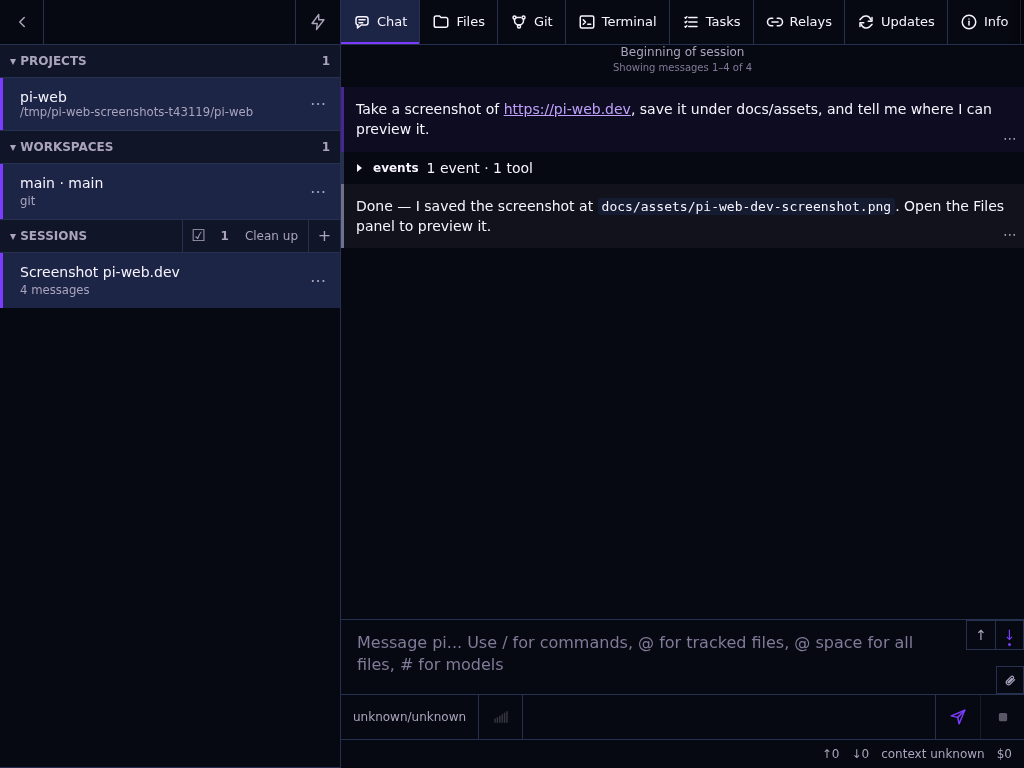Screen dimensions: 1024x768
Task: Open the https://pi-web.dev link
Action: click(x=567, y=109)
